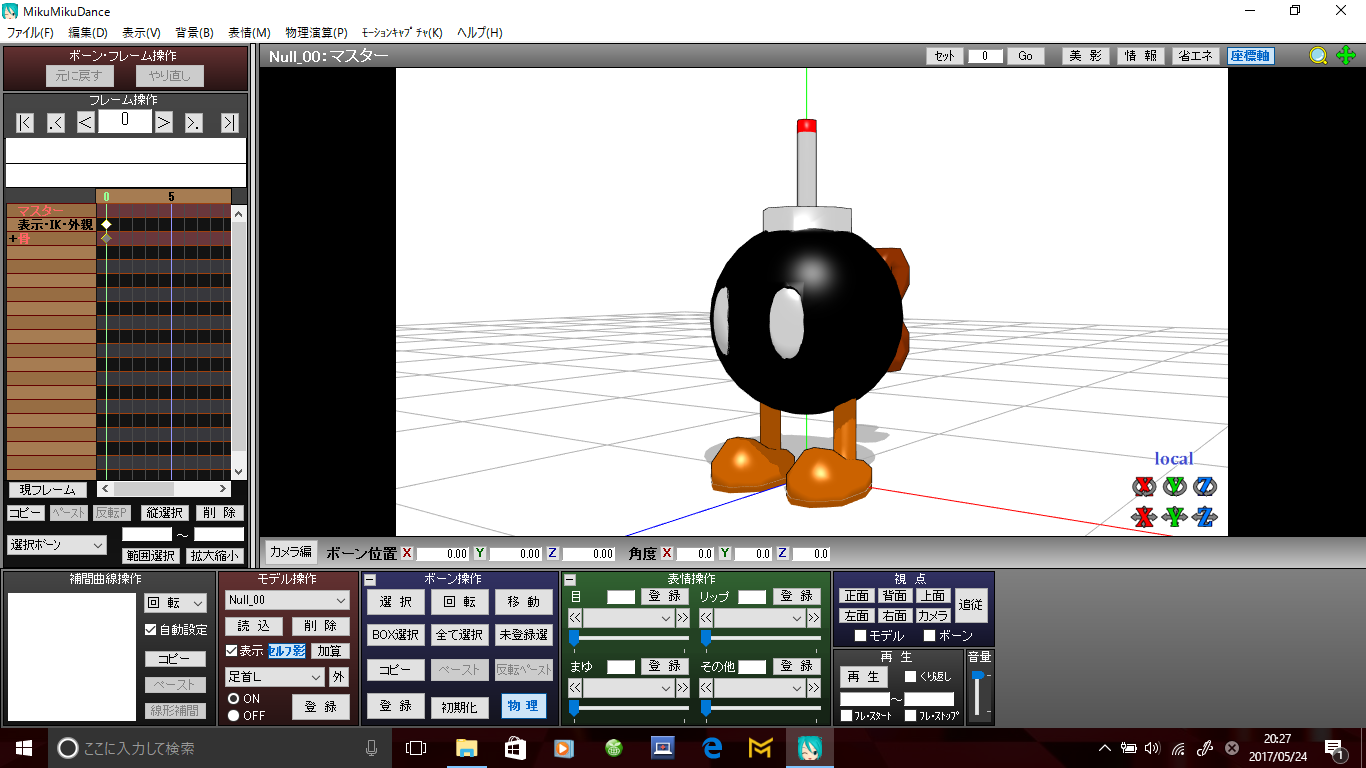
Task: Click the frame number field showing 0
Action: [125, 120]
